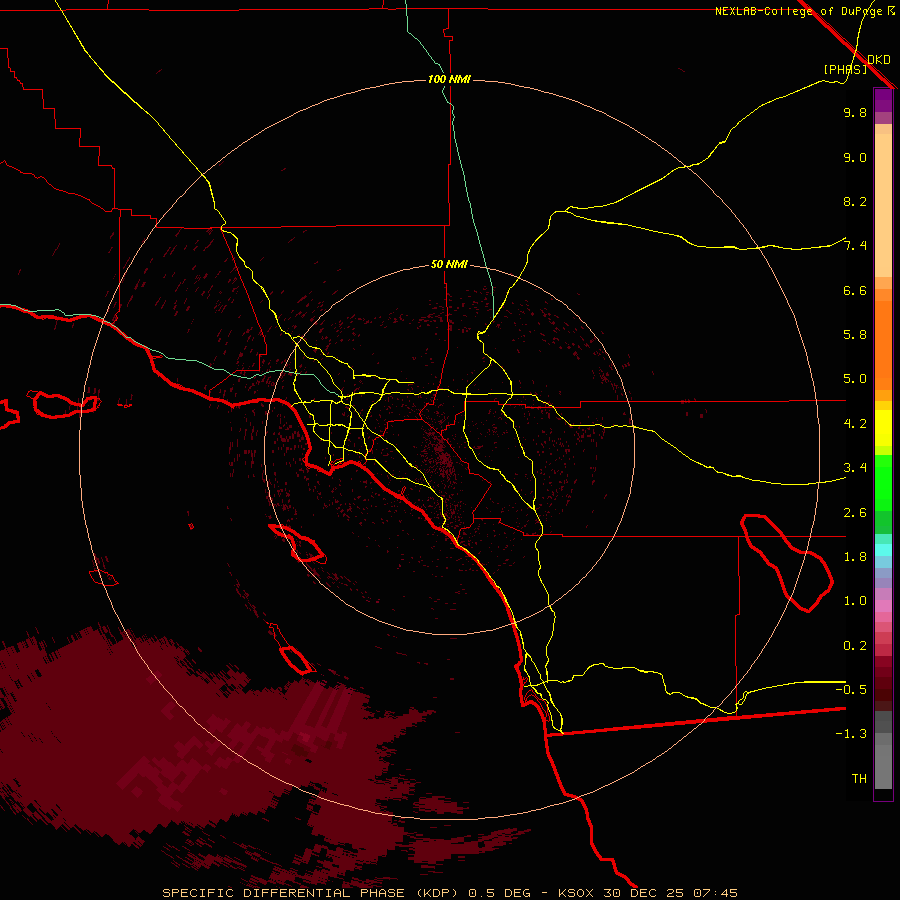
Task: Click the 07:45 timestamp in the caption
Action: coord(715,893)
